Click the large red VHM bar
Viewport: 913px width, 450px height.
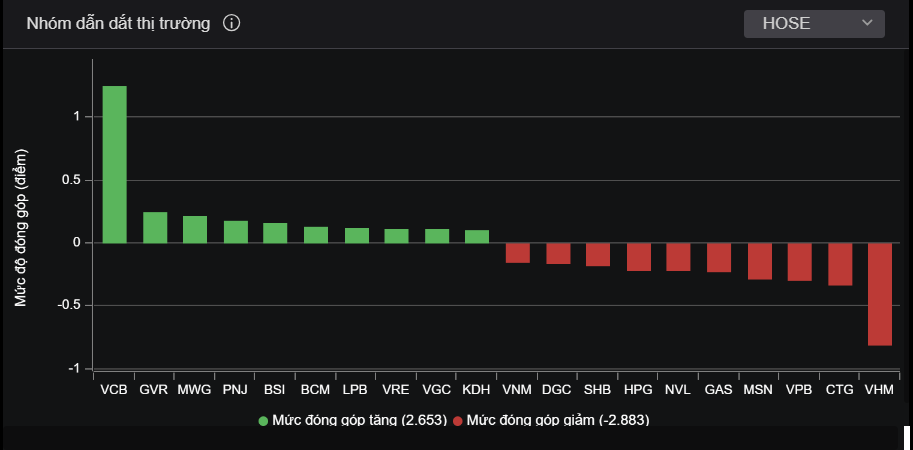click(x=879, y=294)
